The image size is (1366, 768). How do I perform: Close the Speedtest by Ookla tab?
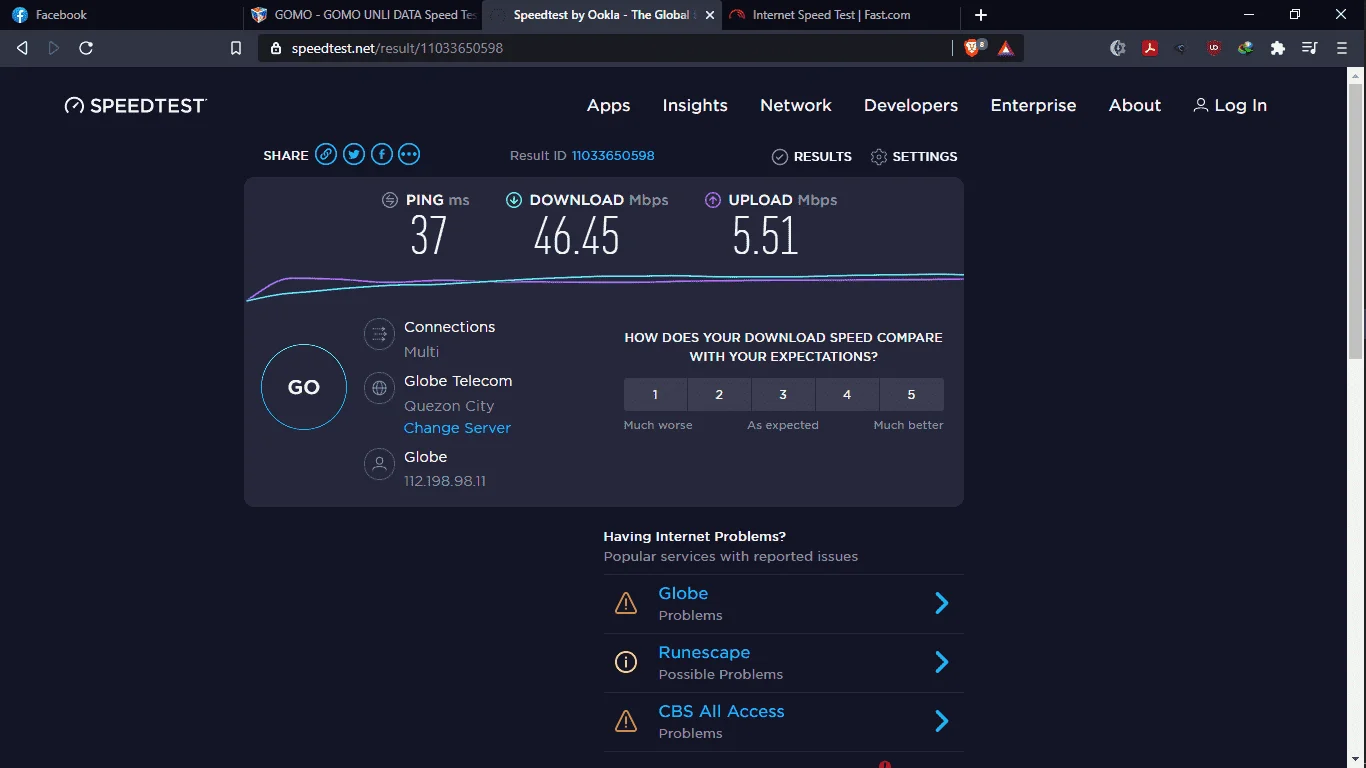709,15
